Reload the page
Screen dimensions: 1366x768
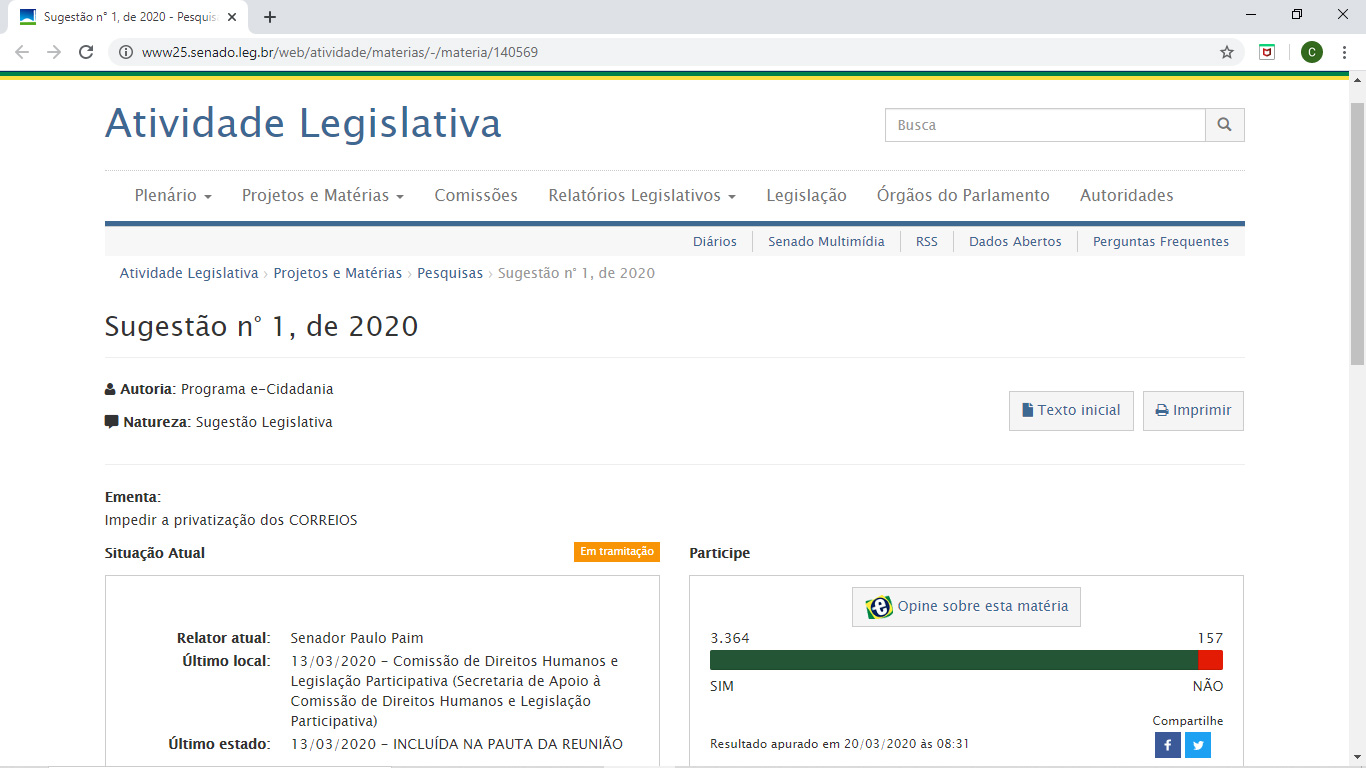[86, 52]
